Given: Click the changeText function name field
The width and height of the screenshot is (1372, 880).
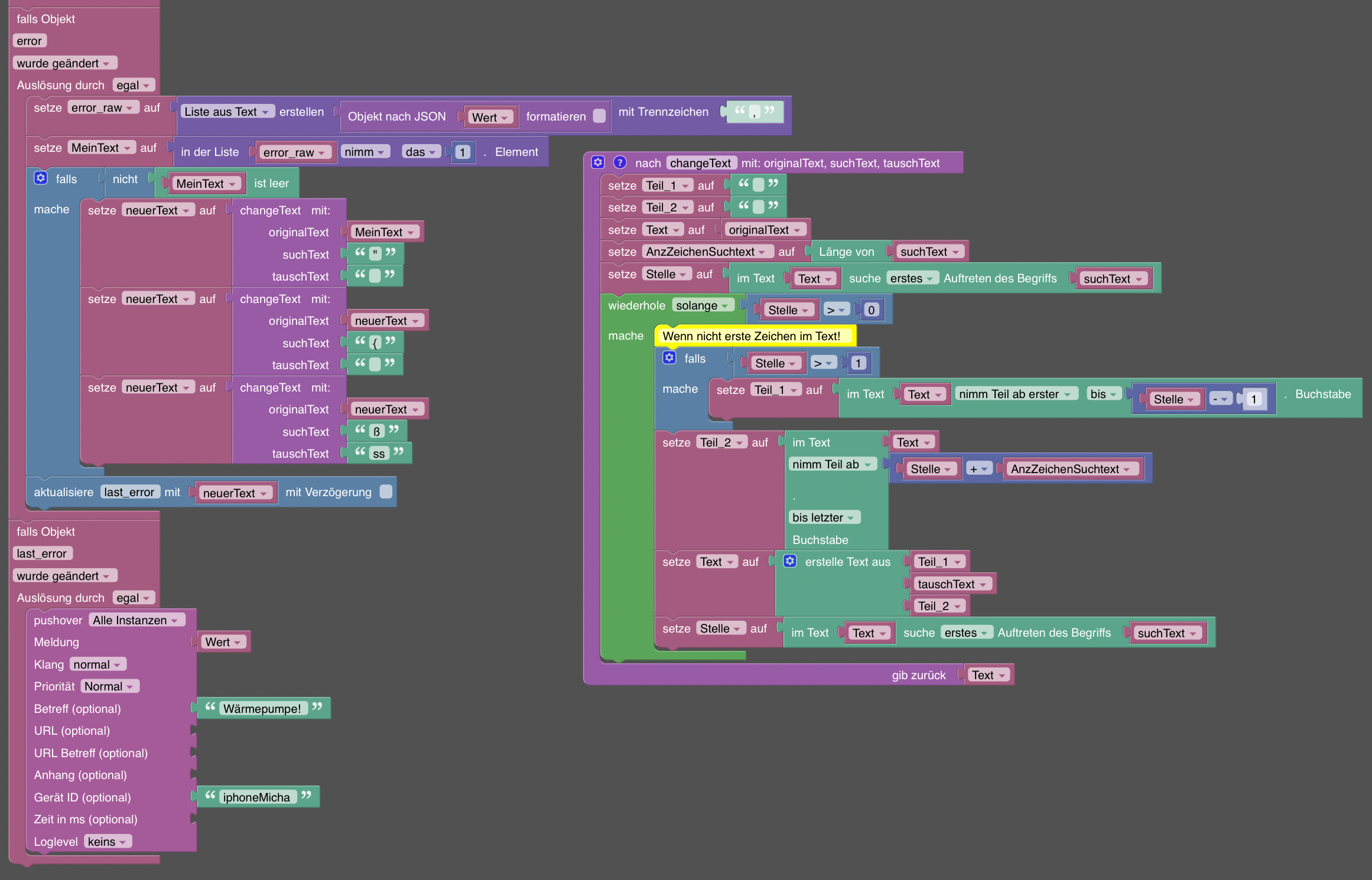Looking at the screenshot, I should pos(701,163).
